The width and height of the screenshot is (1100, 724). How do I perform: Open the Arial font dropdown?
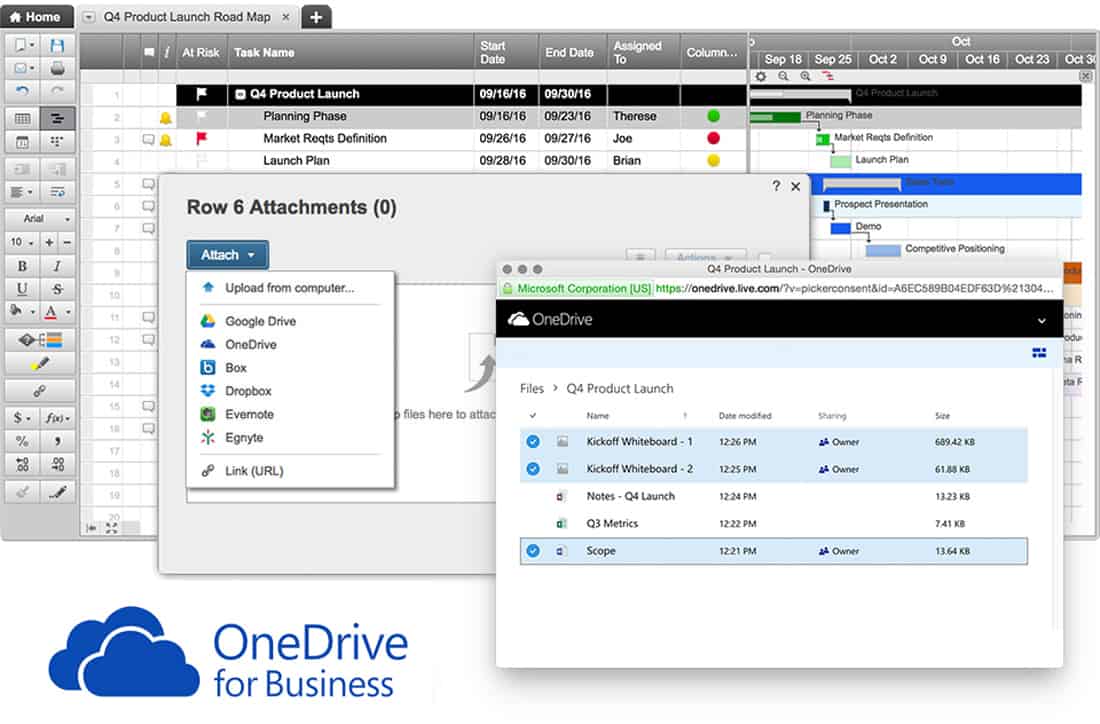pos(39,219)
